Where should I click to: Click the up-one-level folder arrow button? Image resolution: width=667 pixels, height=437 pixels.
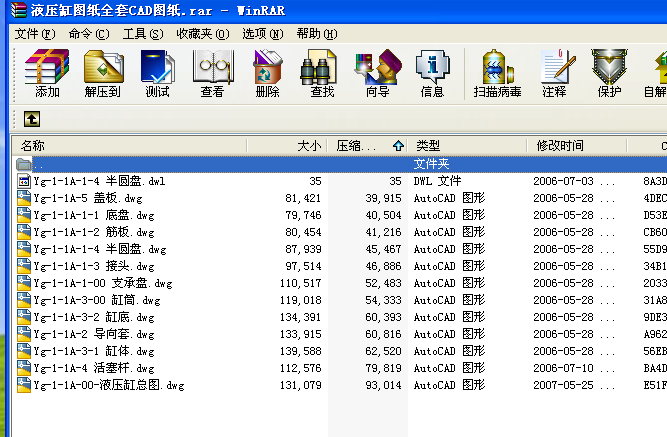point(32,119)
